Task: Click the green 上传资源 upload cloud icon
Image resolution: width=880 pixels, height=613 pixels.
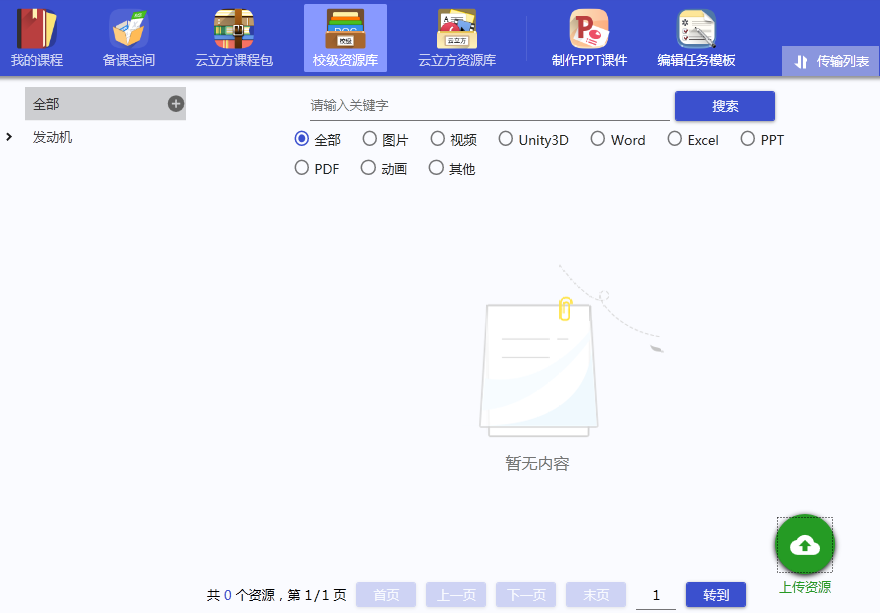Action: tap(805, 545)
